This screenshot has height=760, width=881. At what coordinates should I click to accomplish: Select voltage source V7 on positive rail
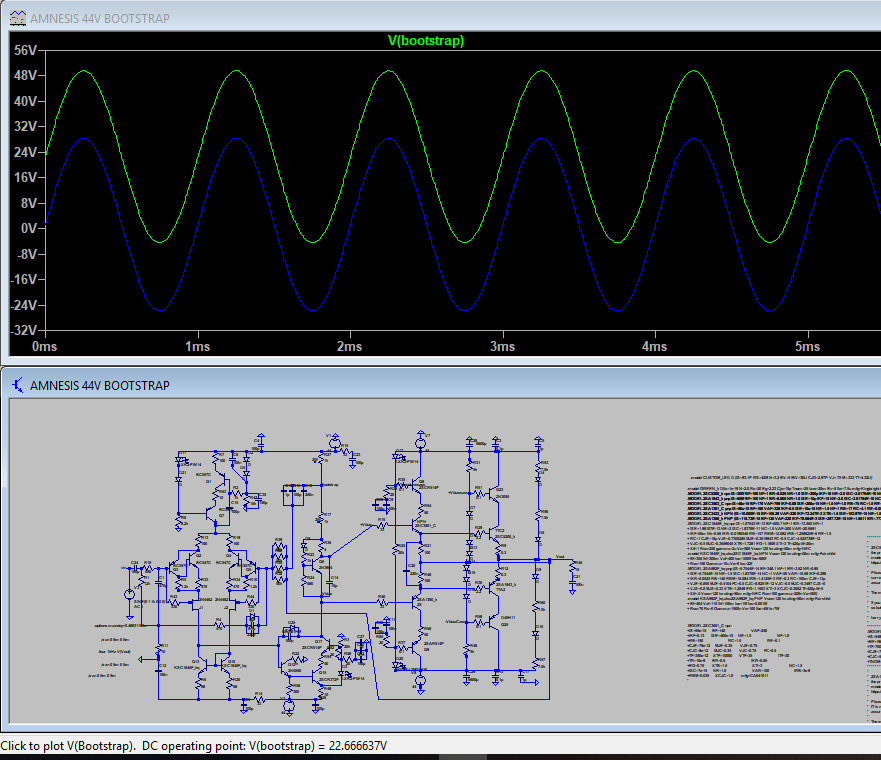[421, 443]
